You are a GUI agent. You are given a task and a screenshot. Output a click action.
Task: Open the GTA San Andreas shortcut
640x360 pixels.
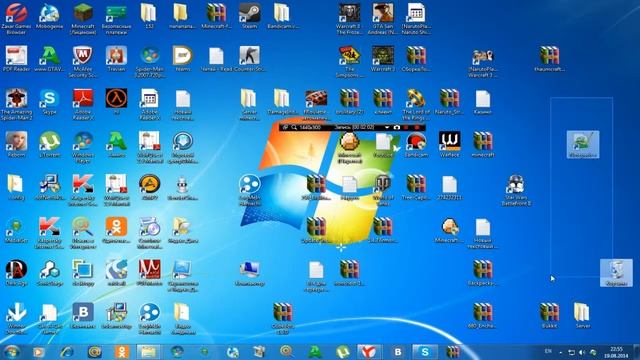click(383, 19)
